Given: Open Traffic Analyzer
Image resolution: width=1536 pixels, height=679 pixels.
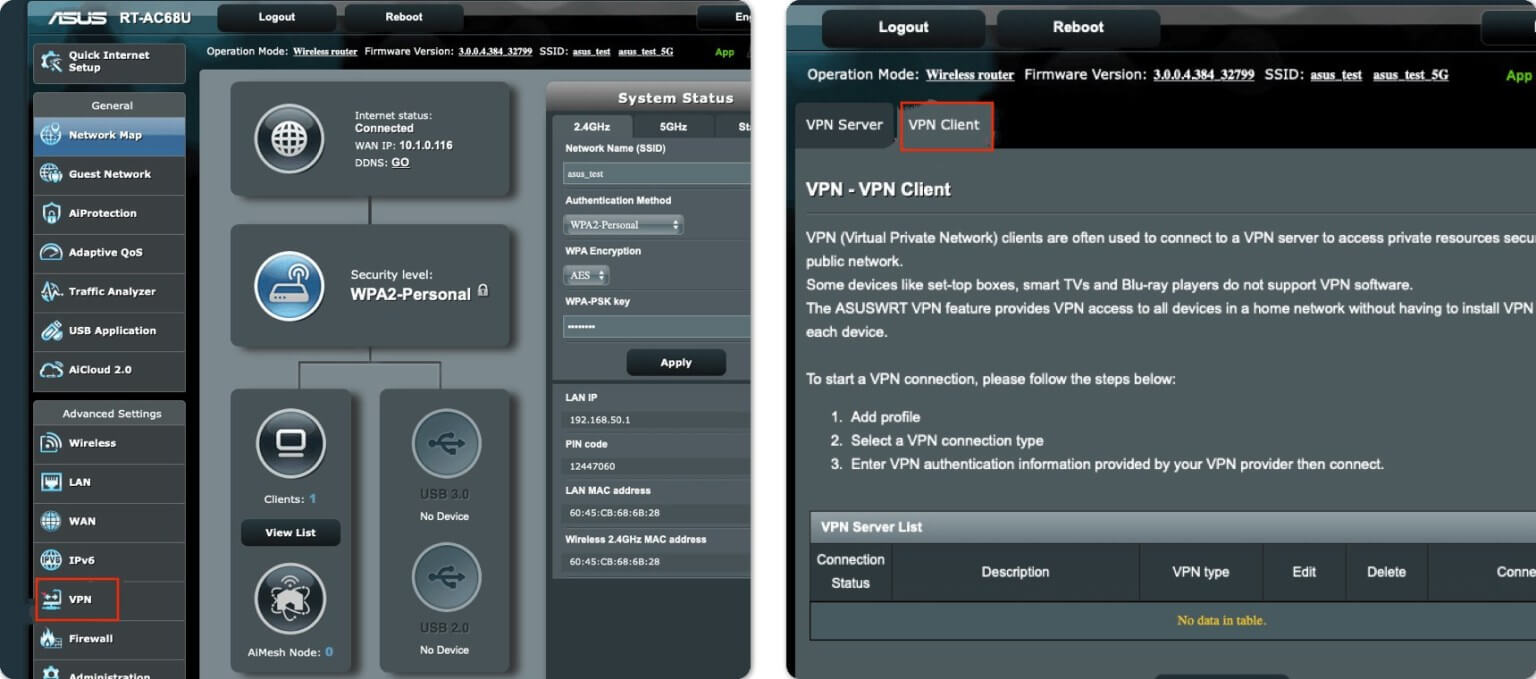Looking at the screenshot, I should point(110,292).
